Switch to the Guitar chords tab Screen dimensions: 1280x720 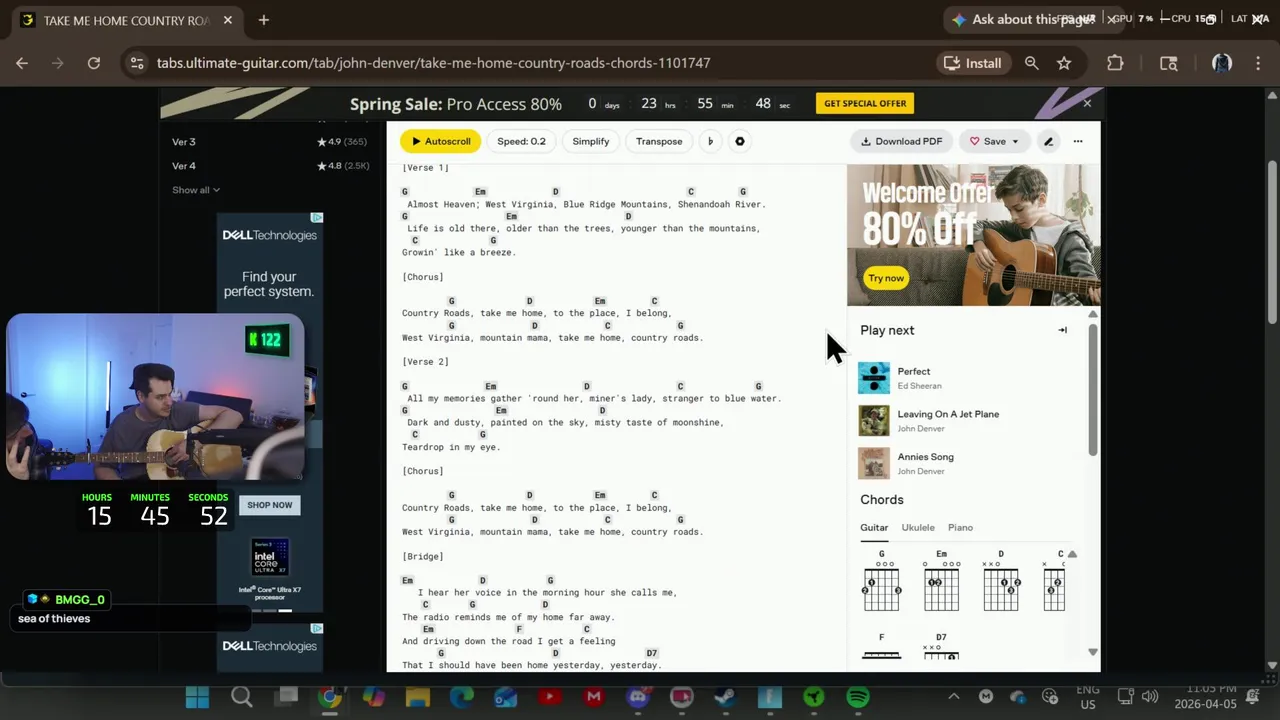pos(874,528)
